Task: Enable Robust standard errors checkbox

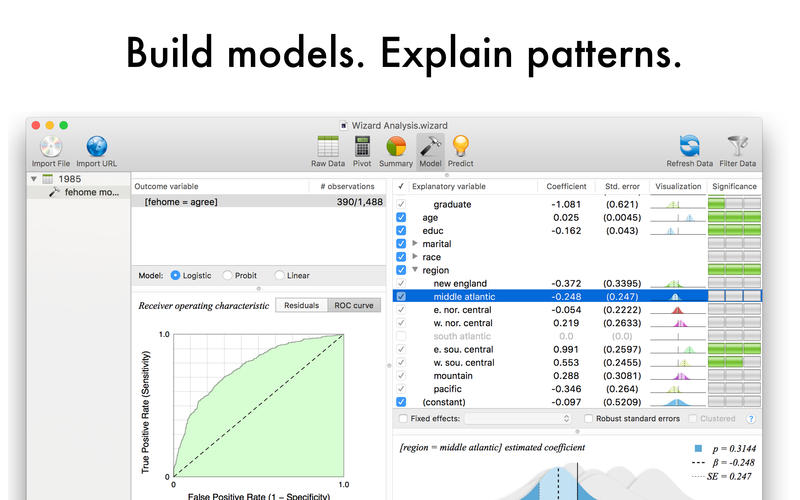Action: coord(590,418)
